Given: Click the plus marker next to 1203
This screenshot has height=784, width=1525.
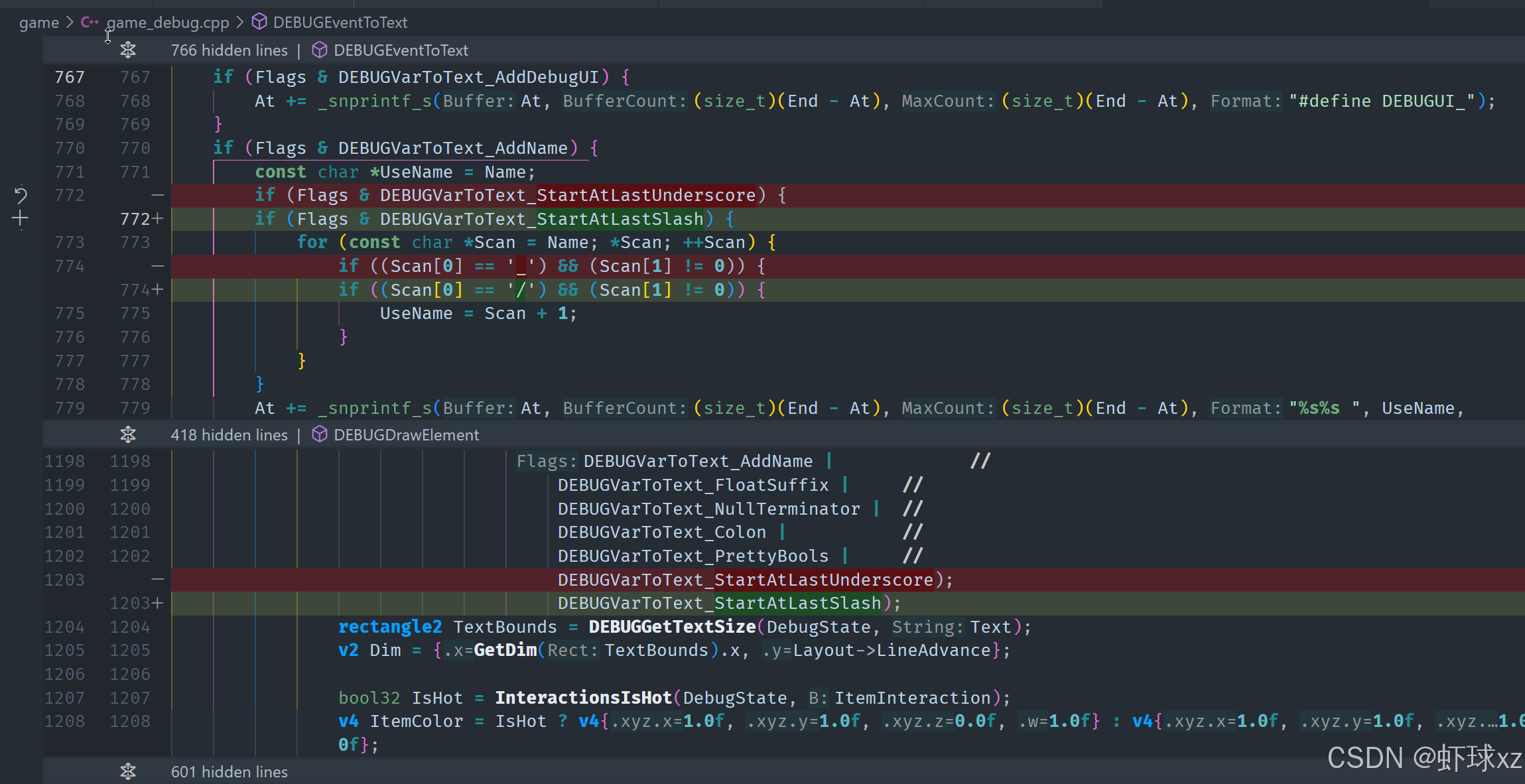Looking at the screenshot, I should (x=157, y=603).
